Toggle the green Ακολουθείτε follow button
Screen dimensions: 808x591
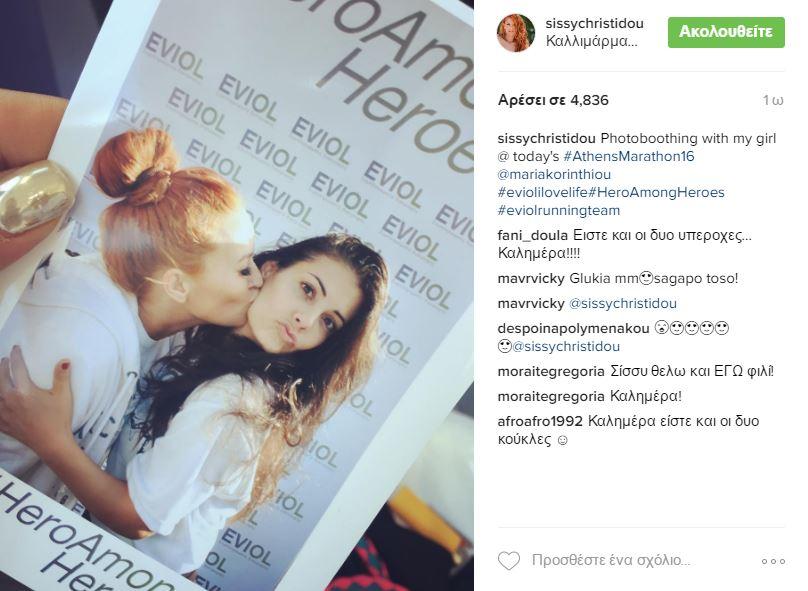coord(726,32)
